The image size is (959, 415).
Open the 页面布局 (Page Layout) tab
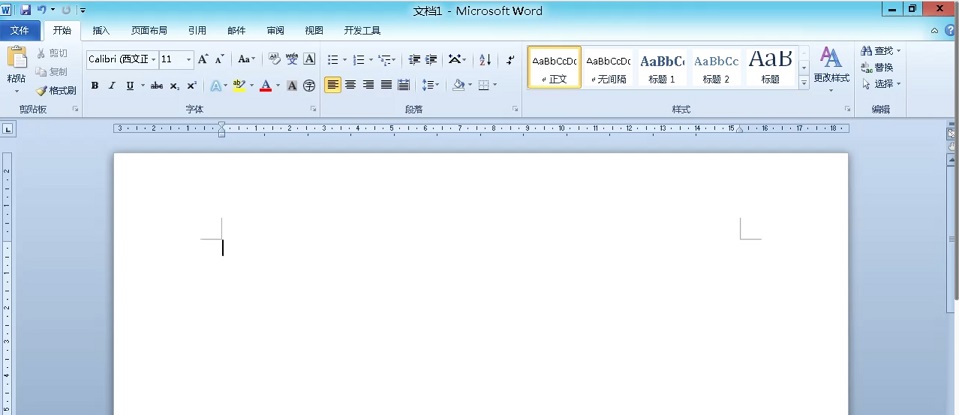149,31
